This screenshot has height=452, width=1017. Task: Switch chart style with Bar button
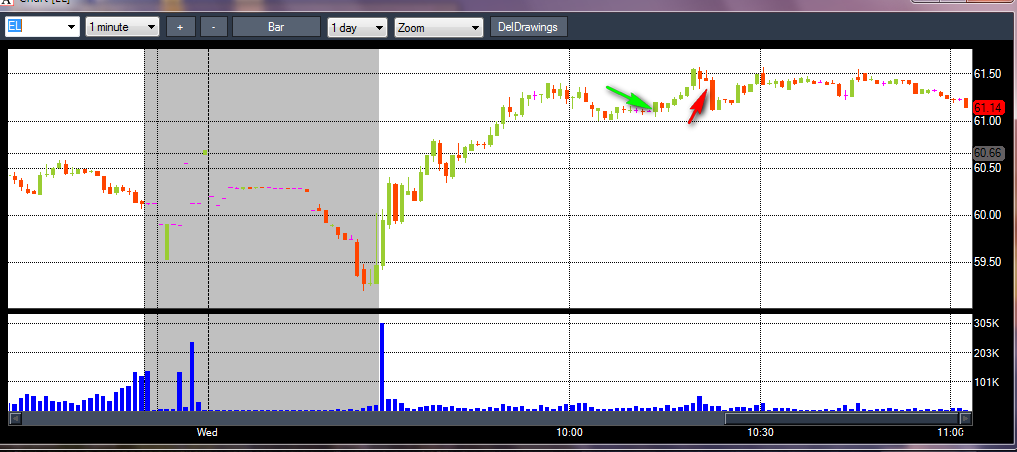click(x=276, y=27)
